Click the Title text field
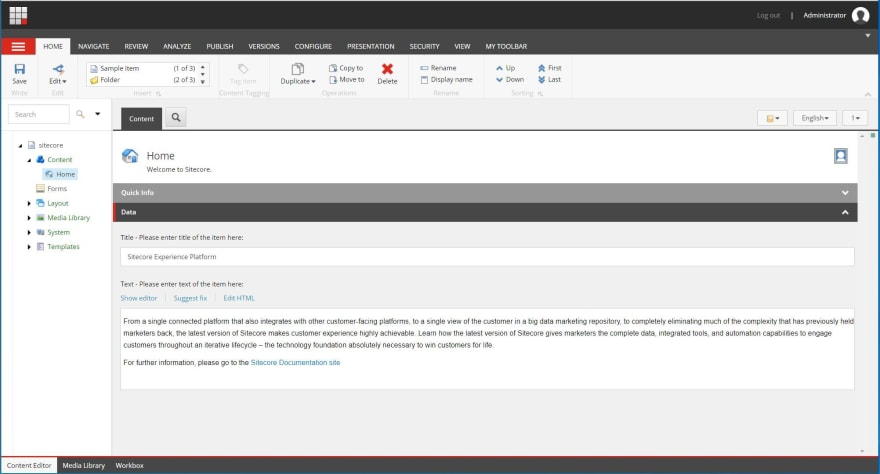 [487, 256]
